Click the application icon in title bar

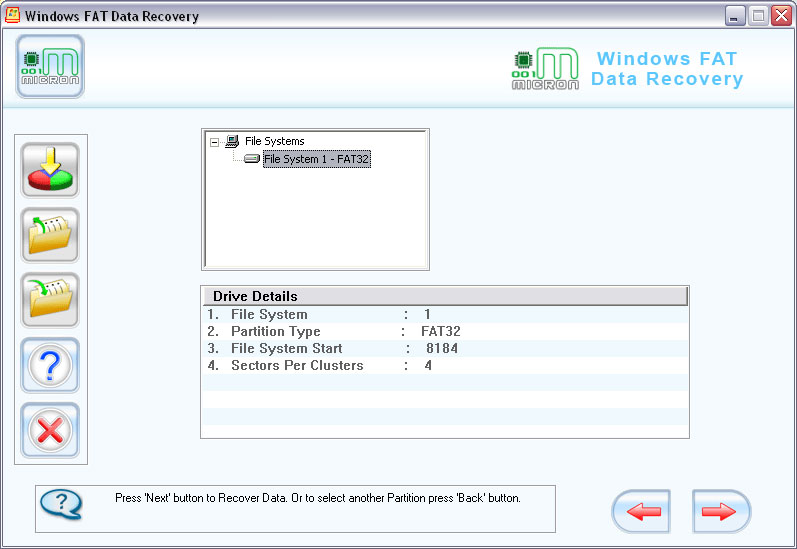coord(12,15)
